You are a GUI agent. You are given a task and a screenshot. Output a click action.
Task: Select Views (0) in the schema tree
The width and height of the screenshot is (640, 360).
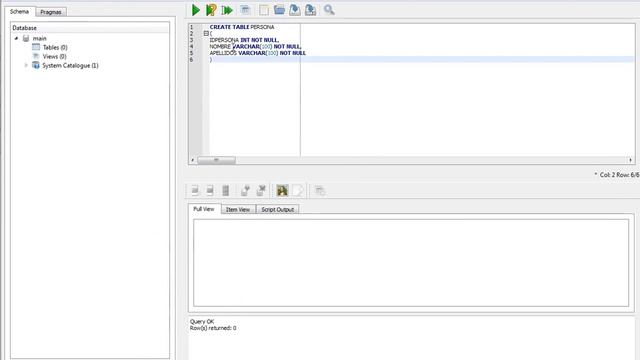[54, 56]
